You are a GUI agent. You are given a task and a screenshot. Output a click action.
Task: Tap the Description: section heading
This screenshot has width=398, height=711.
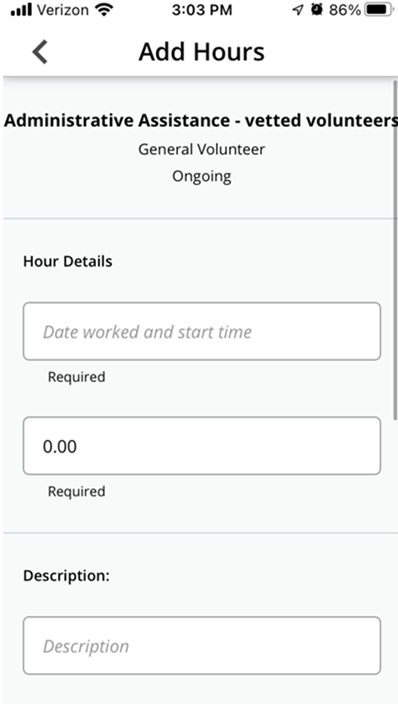pos(66,576)
